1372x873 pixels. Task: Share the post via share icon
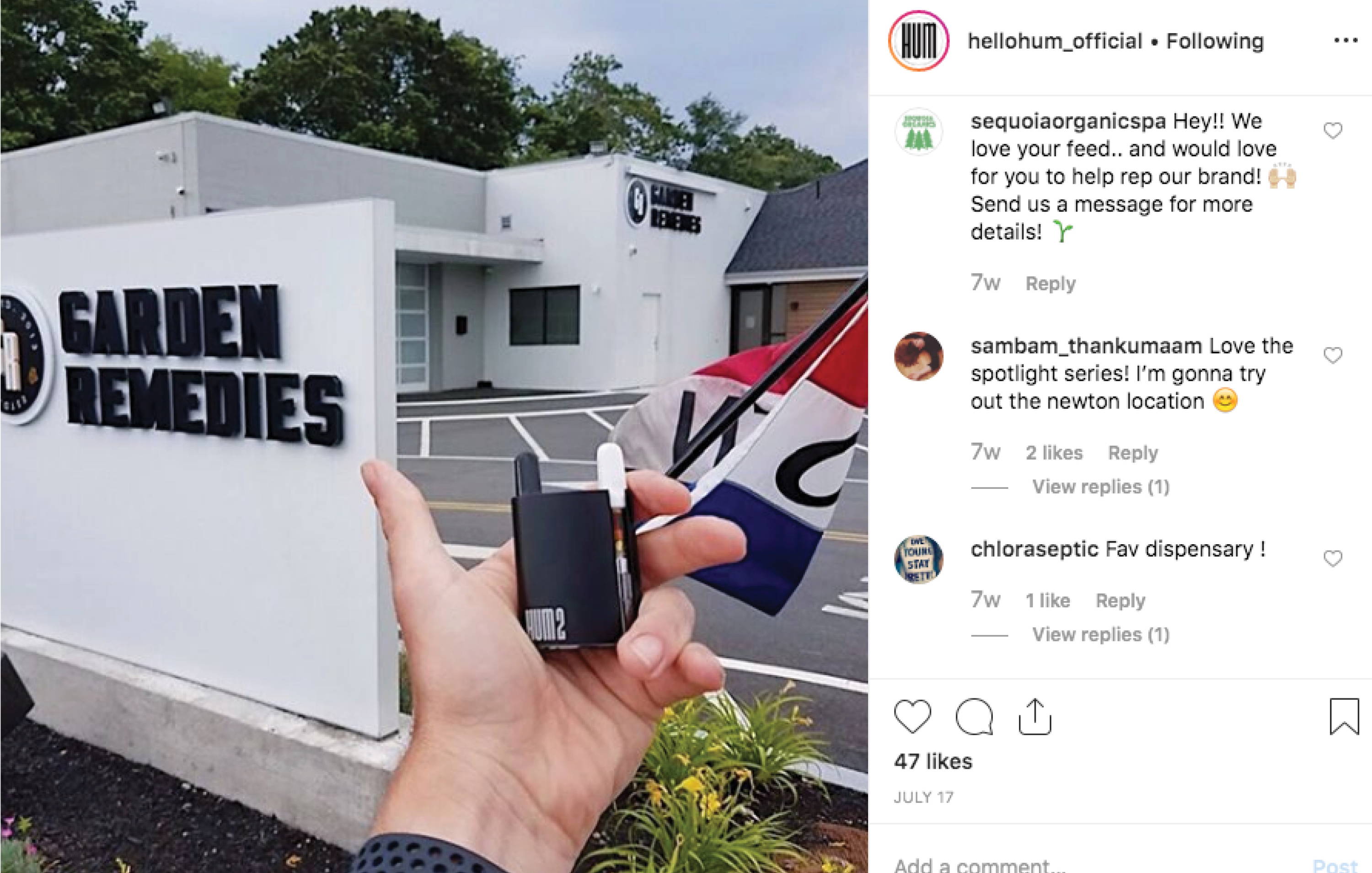pyautogui.click(x=1034, y=716)
